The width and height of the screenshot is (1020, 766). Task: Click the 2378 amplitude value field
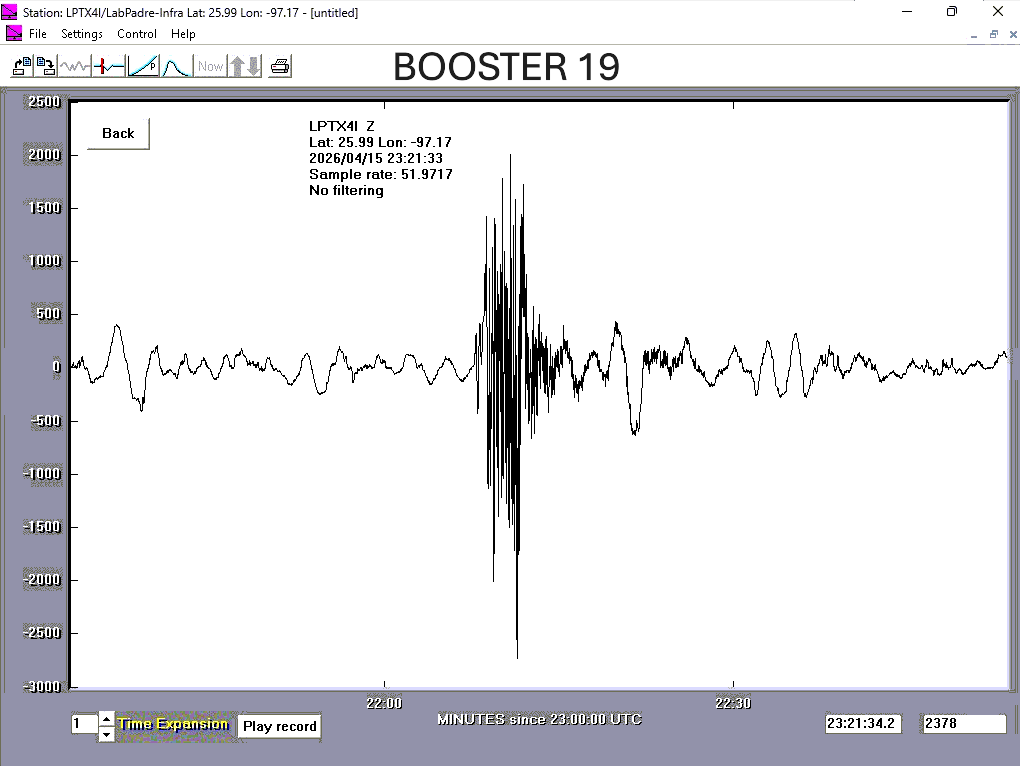click(964, 723)
